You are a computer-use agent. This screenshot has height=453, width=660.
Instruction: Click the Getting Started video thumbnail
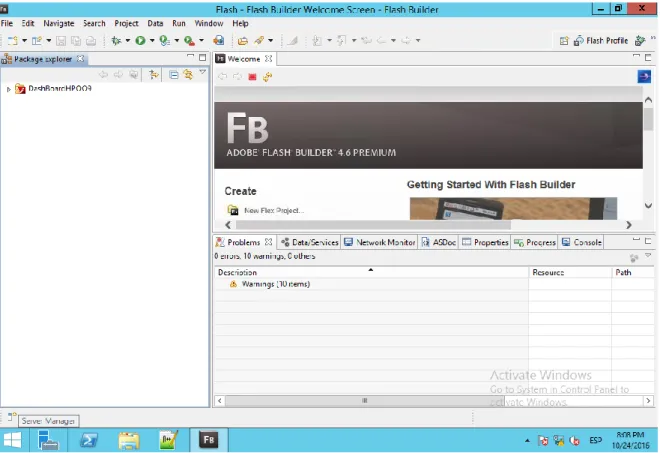pyautogui.click(x=513, y=208)
